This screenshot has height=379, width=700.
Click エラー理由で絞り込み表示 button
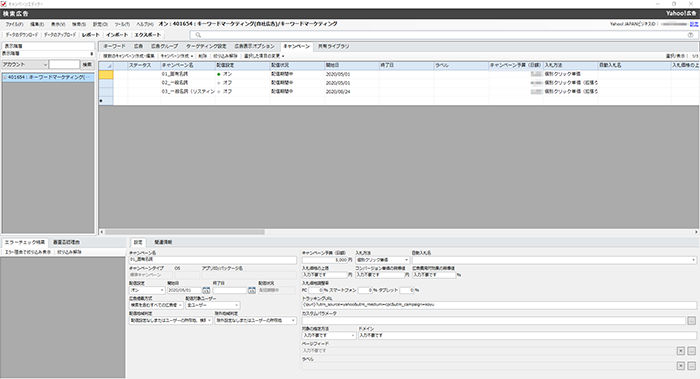[28, 252]
